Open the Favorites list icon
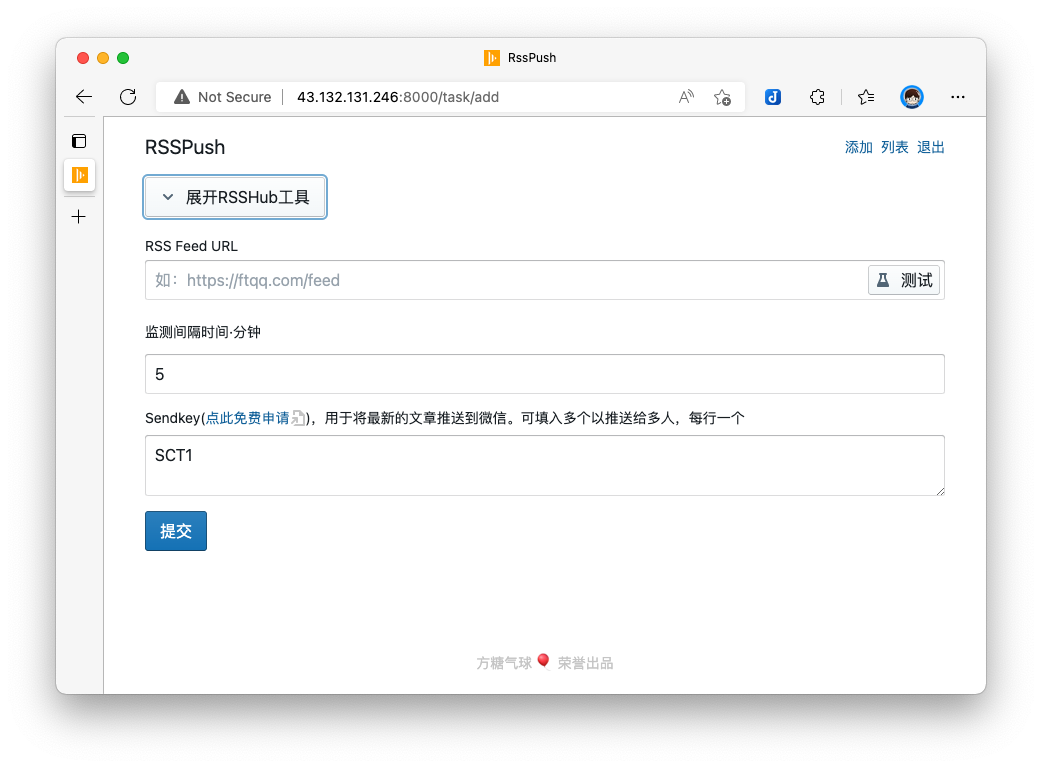The height and width of the screenshot is (768, 1042). click(865, 97)
